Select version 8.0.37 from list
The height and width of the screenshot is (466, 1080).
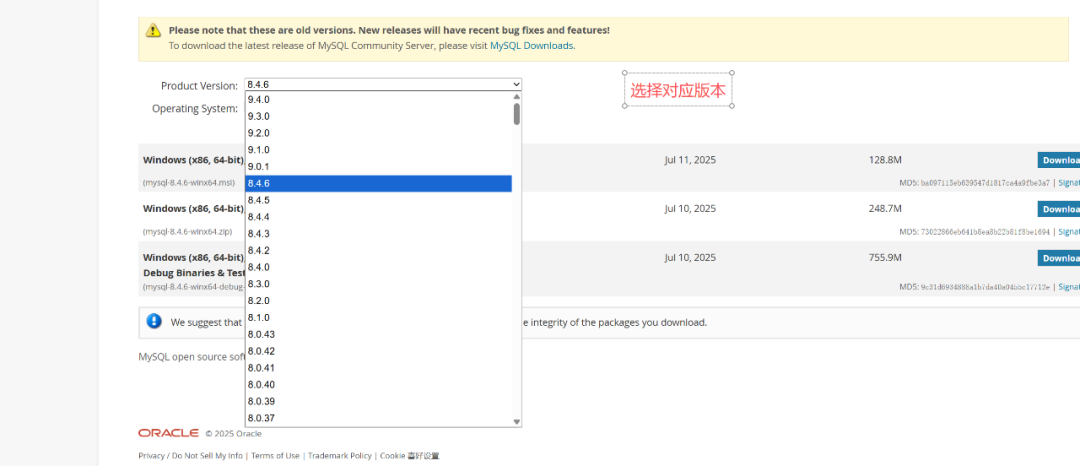378,418
